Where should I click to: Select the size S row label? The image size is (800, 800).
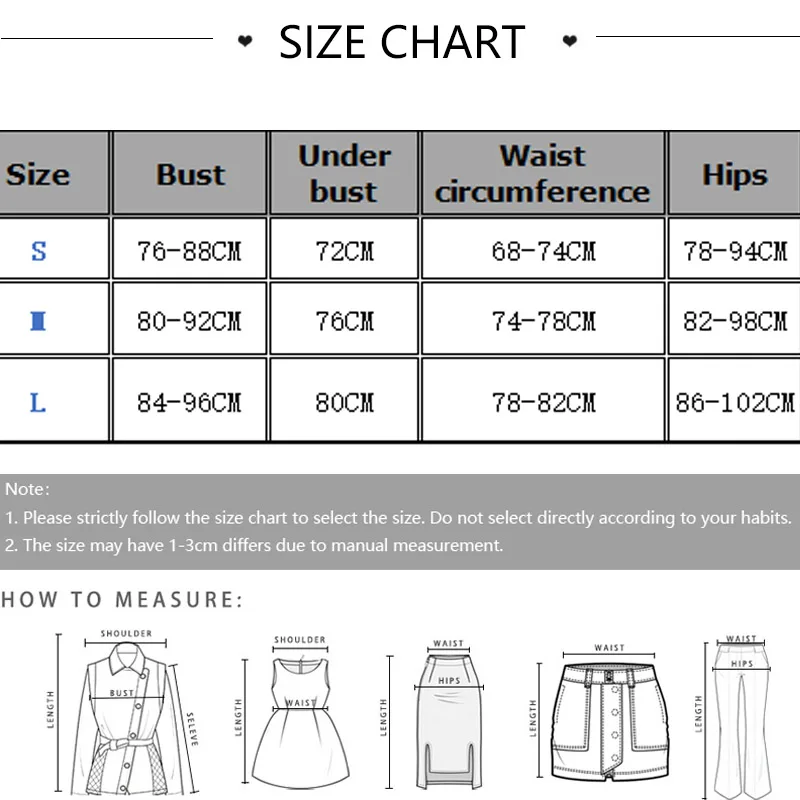tap(39, 250)
